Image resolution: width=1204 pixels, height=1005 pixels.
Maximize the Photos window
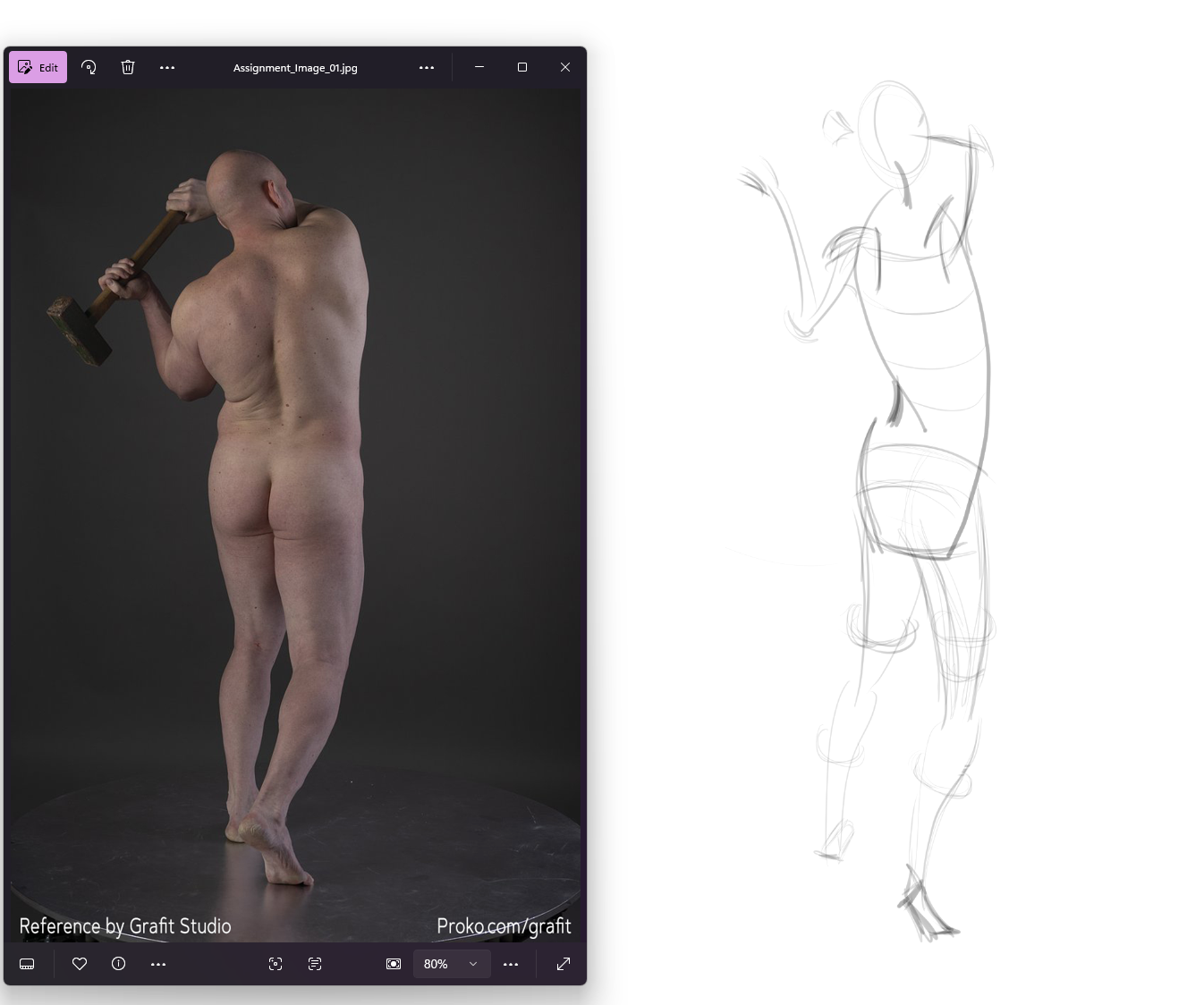tap(522, 67)
